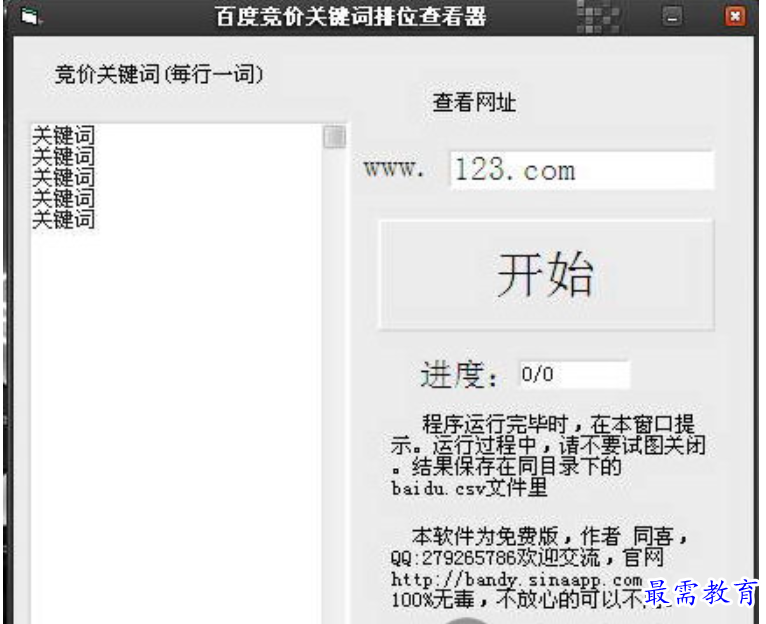Click the www. prefix label
Viewport: 766px width, 624px height.
(x=394, y=169)
